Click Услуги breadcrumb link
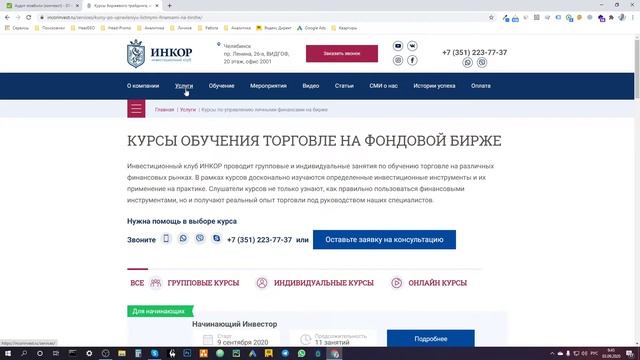Image resolution: width=640 pixels, height=360 pixels. pyautogui.click(x=188, y=109)
